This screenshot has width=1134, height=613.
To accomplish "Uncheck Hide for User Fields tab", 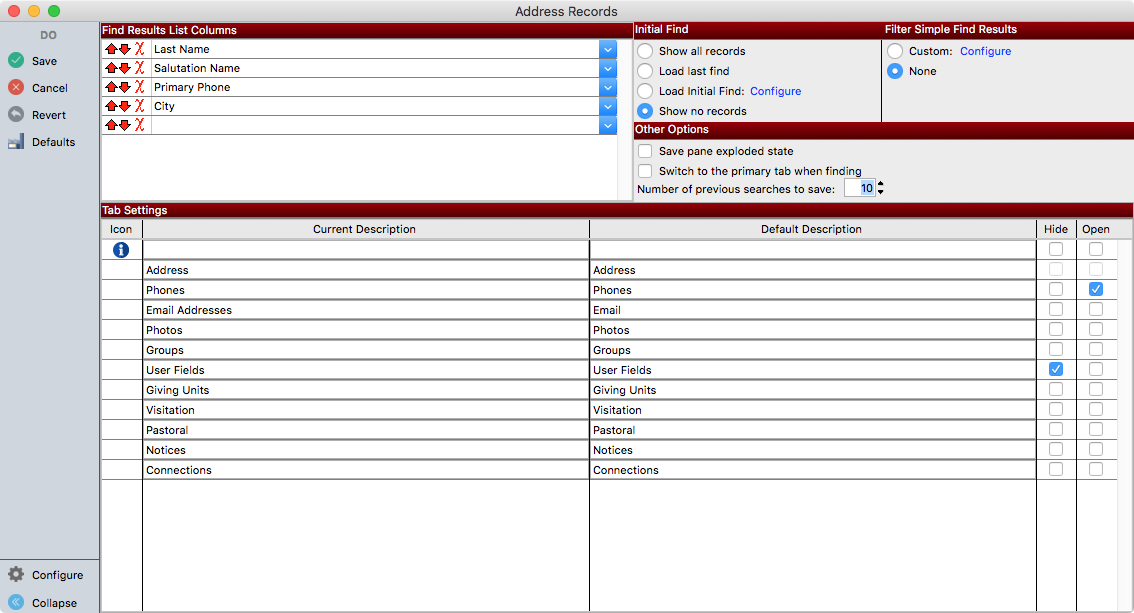I will click(x=1056, y=370).
